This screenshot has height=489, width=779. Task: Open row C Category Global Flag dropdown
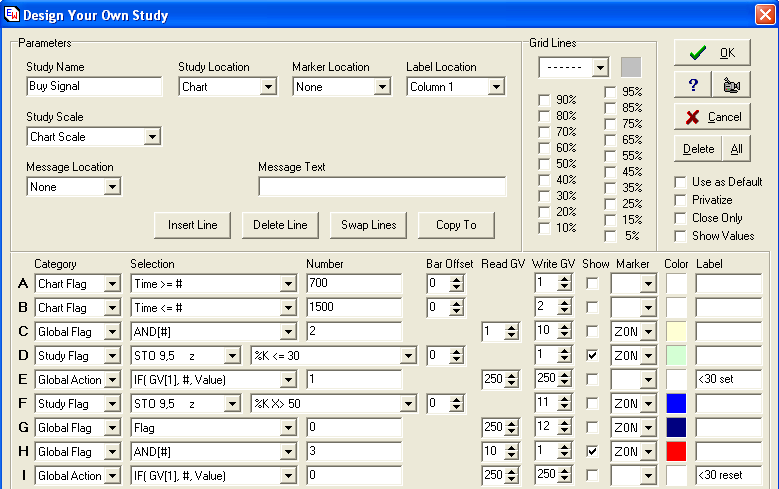111,331
